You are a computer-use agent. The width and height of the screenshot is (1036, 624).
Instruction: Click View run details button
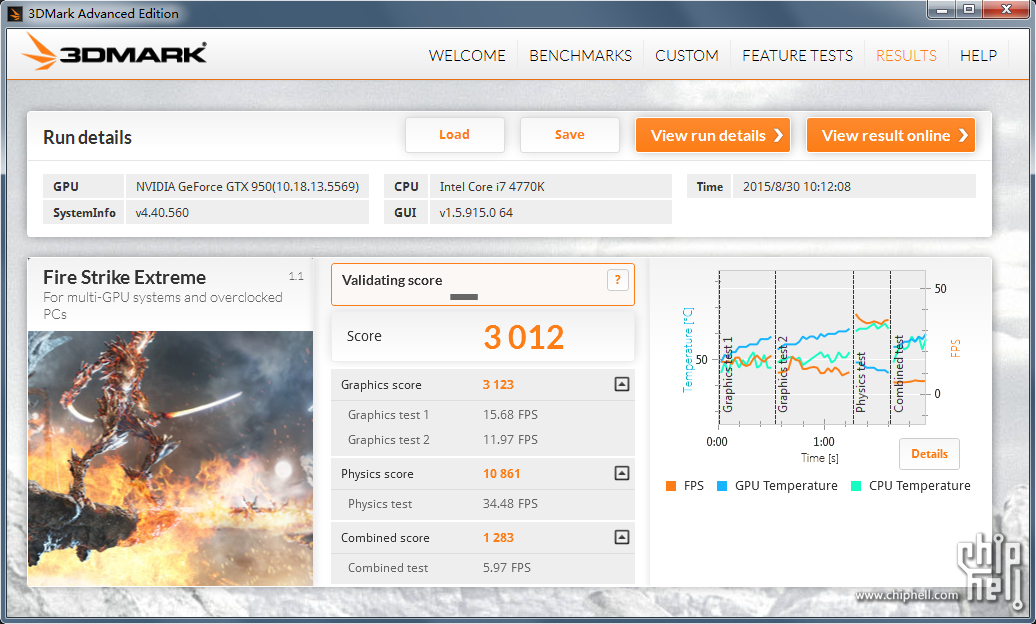pos(713,136)
